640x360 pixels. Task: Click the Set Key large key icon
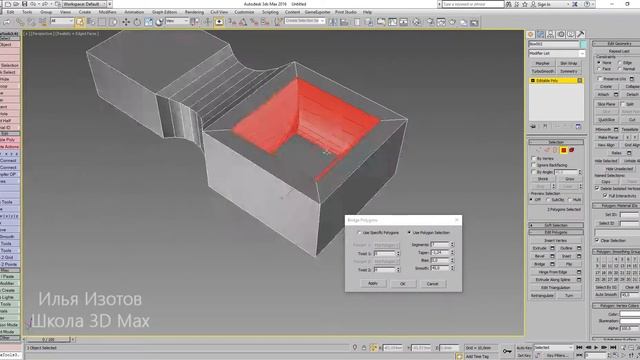(507, 351)
